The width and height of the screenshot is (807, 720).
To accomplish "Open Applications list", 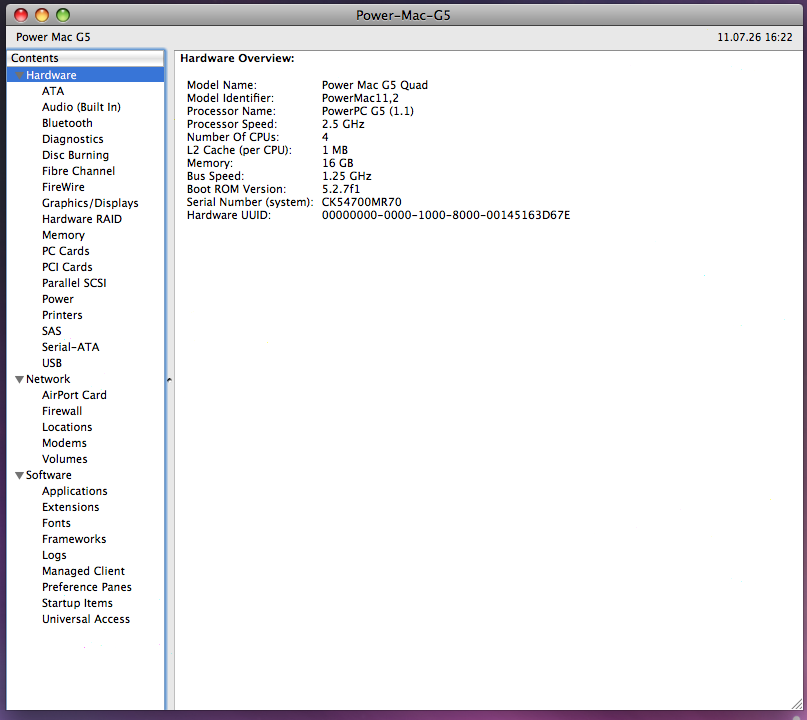I will [75, 491].
